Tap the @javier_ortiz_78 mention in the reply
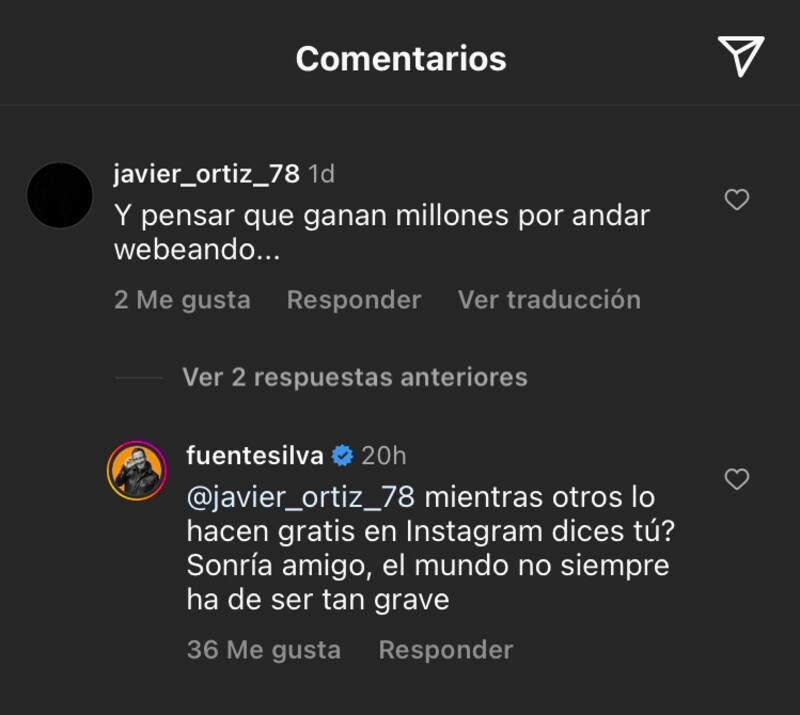This screenshot has width=800, height=715. tap(300, 497)
